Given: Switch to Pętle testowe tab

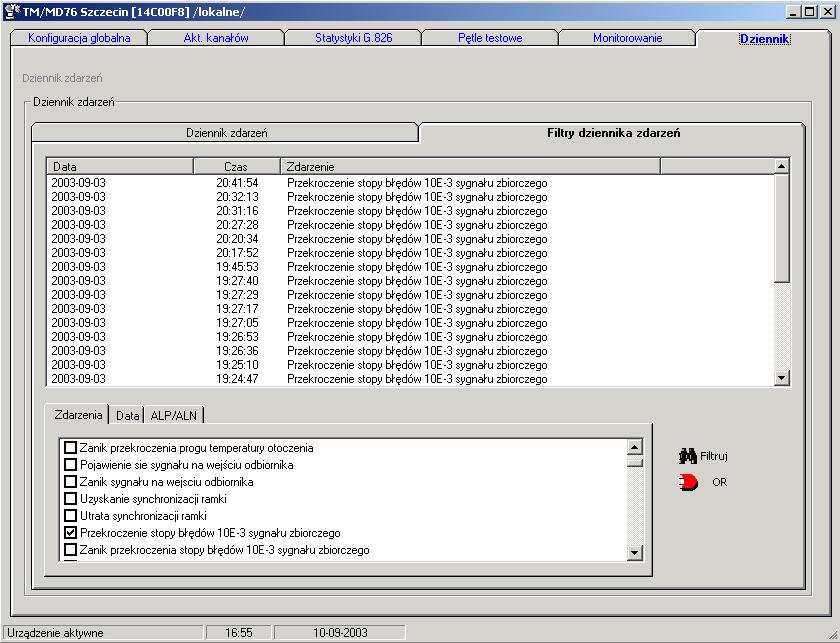Looking at the screenshot, I should [x=490, y=38].
